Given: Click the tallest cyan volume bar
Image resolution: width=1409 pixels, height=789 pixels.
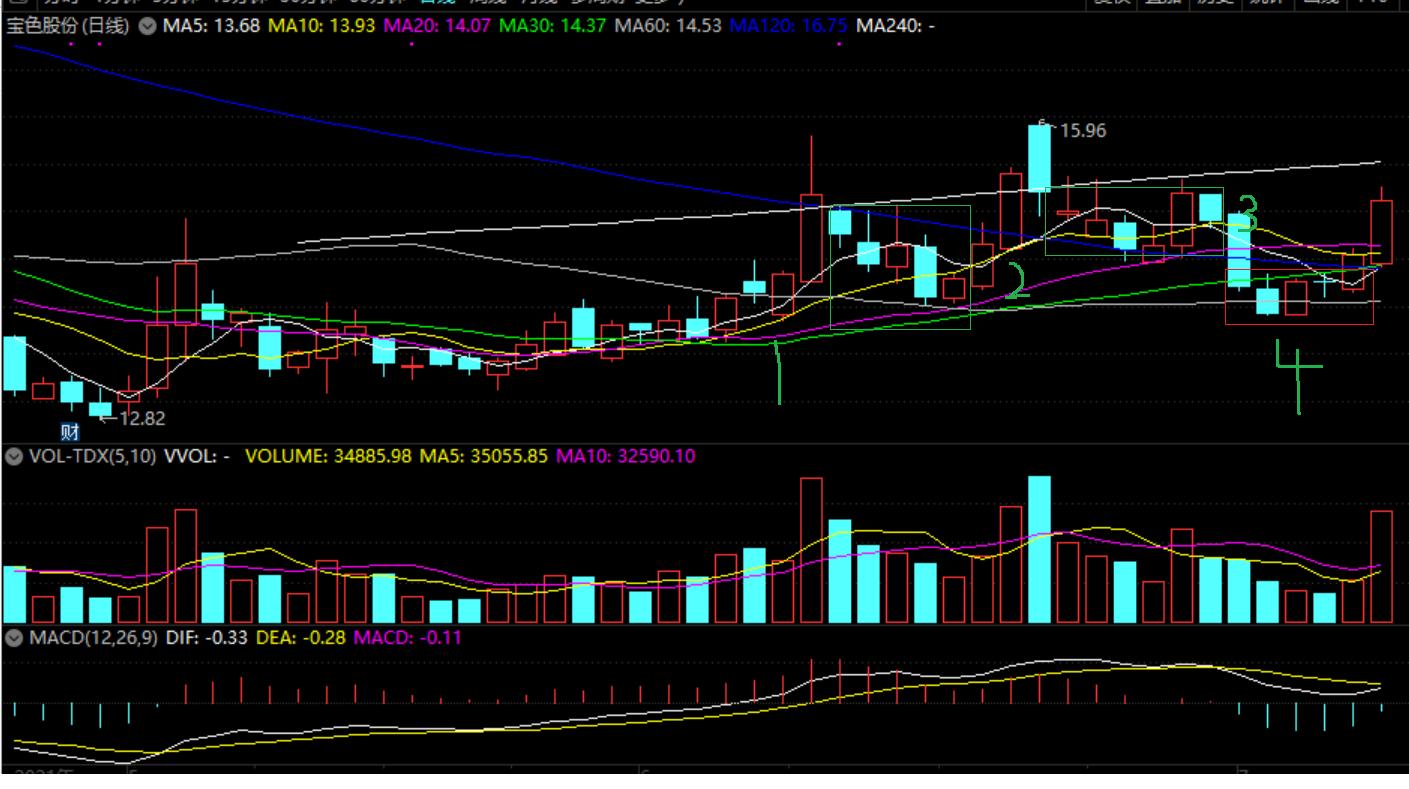Looking at the screenshot, I should (1039, 548).
